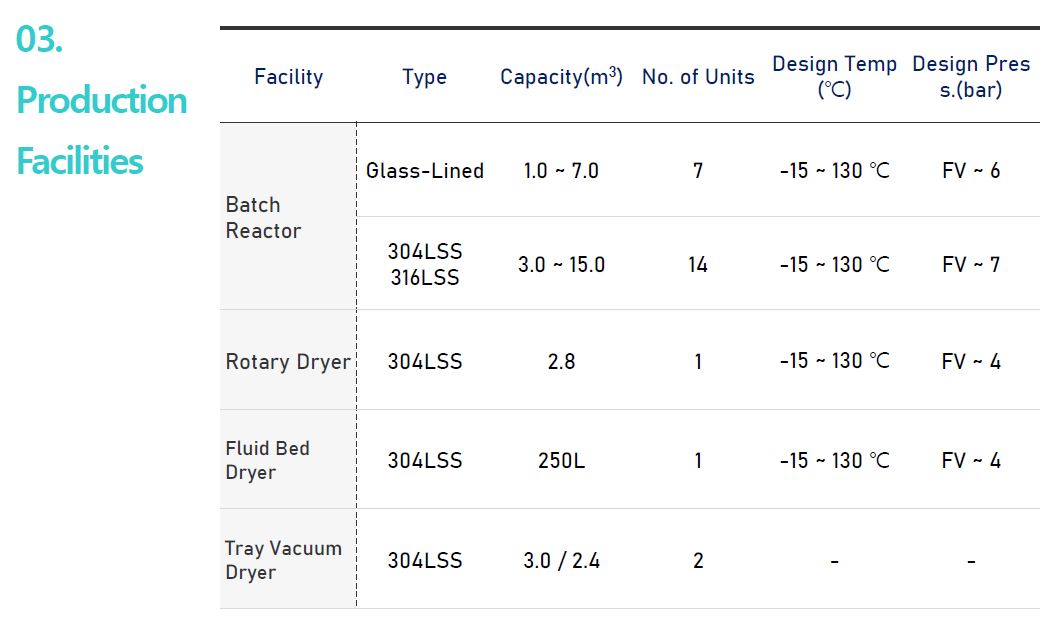Click the Rotary Dryer facility cell
Screen dimensions: 1055x621
click(288, 362)
